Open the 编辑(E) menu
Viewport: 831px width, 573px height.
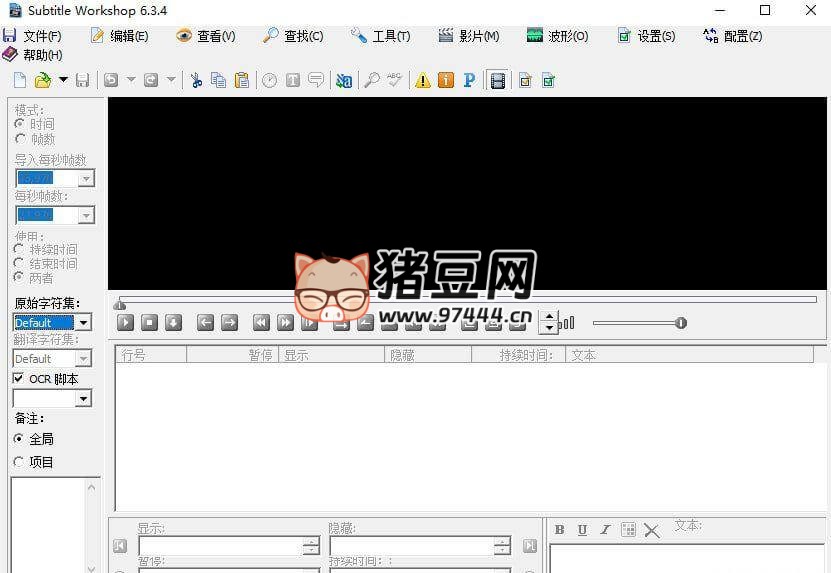(120, 36)
